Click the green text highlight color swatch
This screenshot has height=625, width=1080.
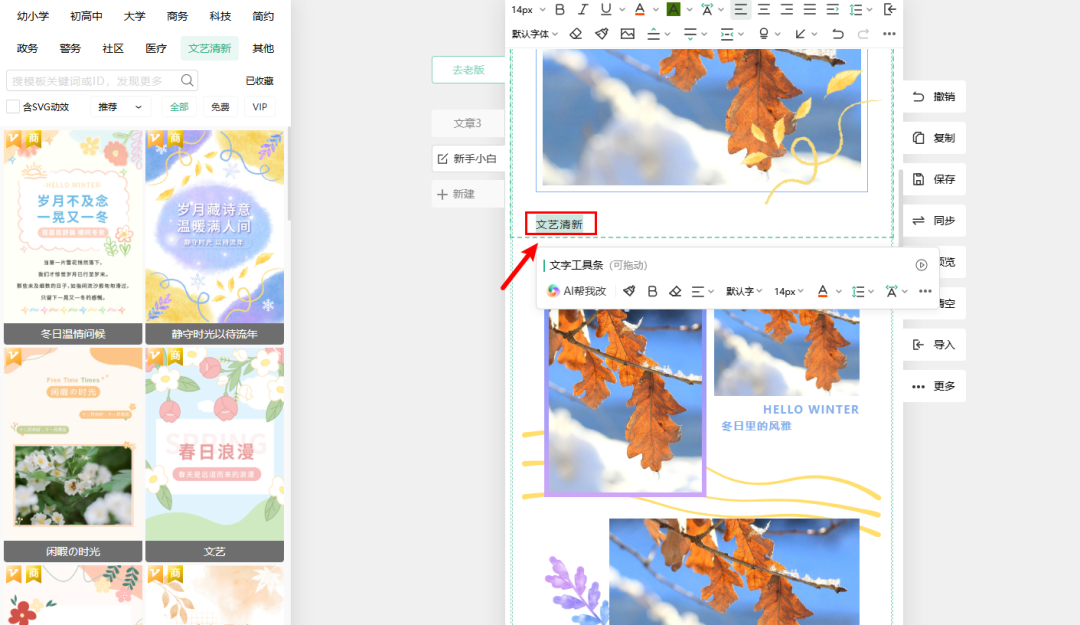click(x=673, y=10)
